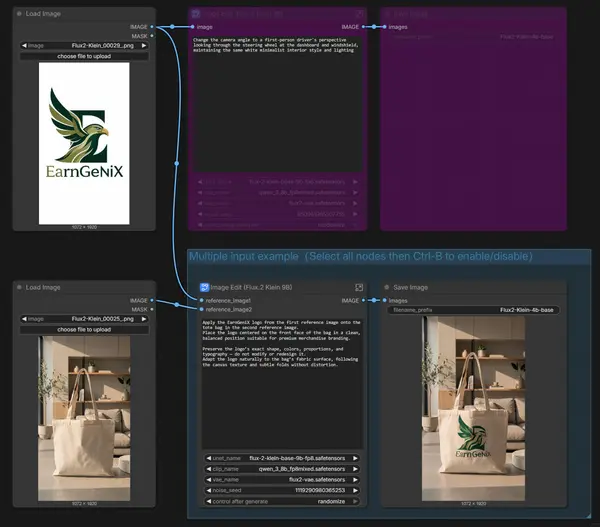Click the IMAGE output socket of lower Image Edit node
The width and height of the screenshot is (600, 527).
364,300
